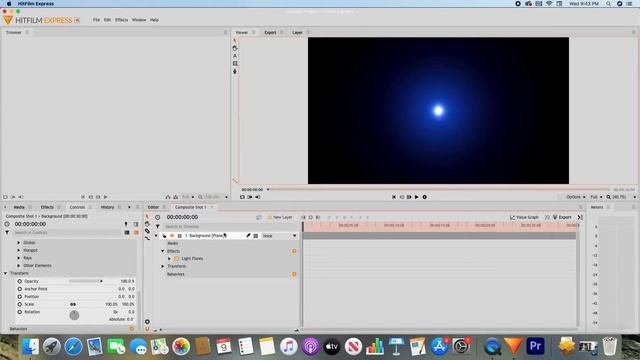Jump to start in Viewer playback controls

point(394,197)
